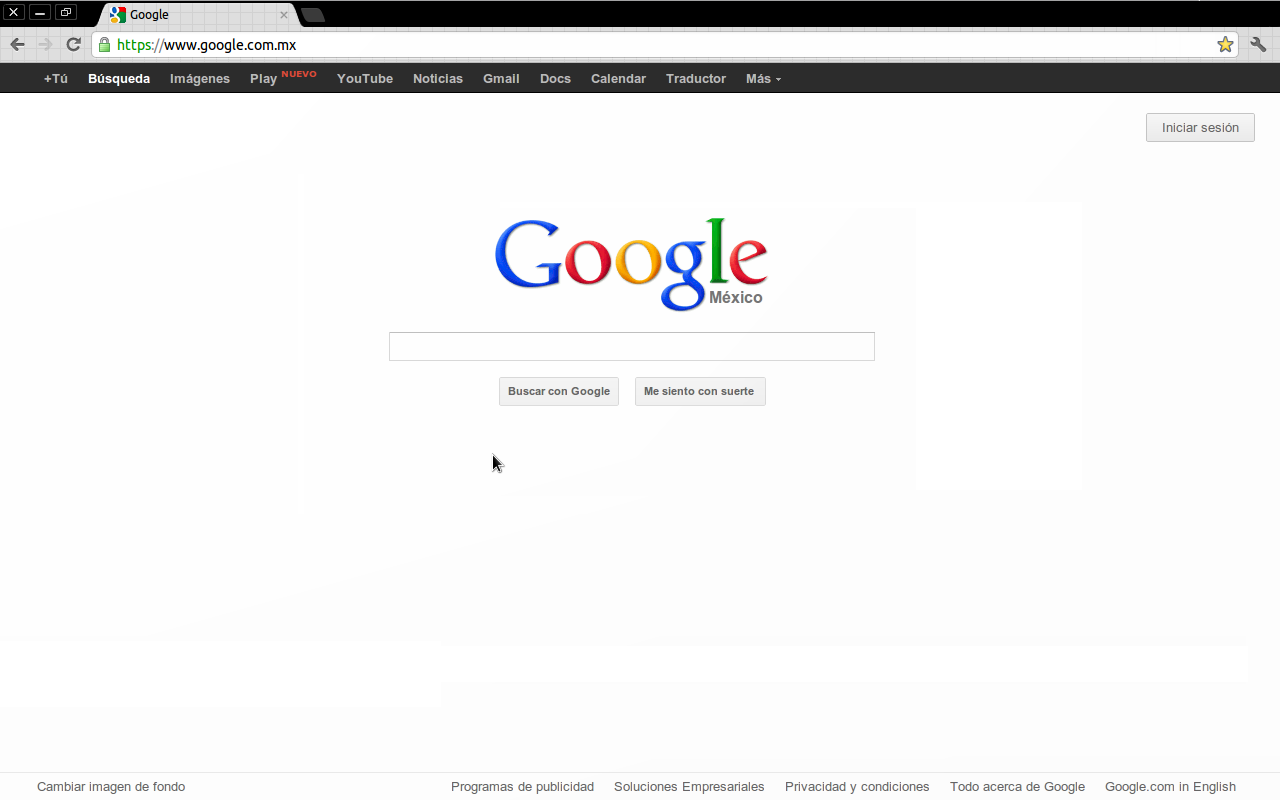Minimize the browser window
Screen dimensions: 1280x800
[x=40, y=13]
